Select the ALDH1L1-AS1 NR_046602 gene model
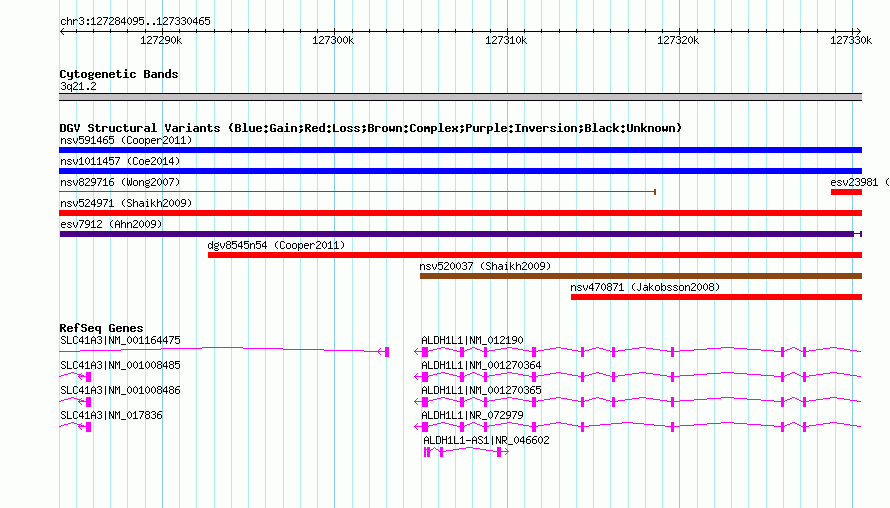This screenshot has width=890, height=508. pyautogui.click(x=466, y=452)
